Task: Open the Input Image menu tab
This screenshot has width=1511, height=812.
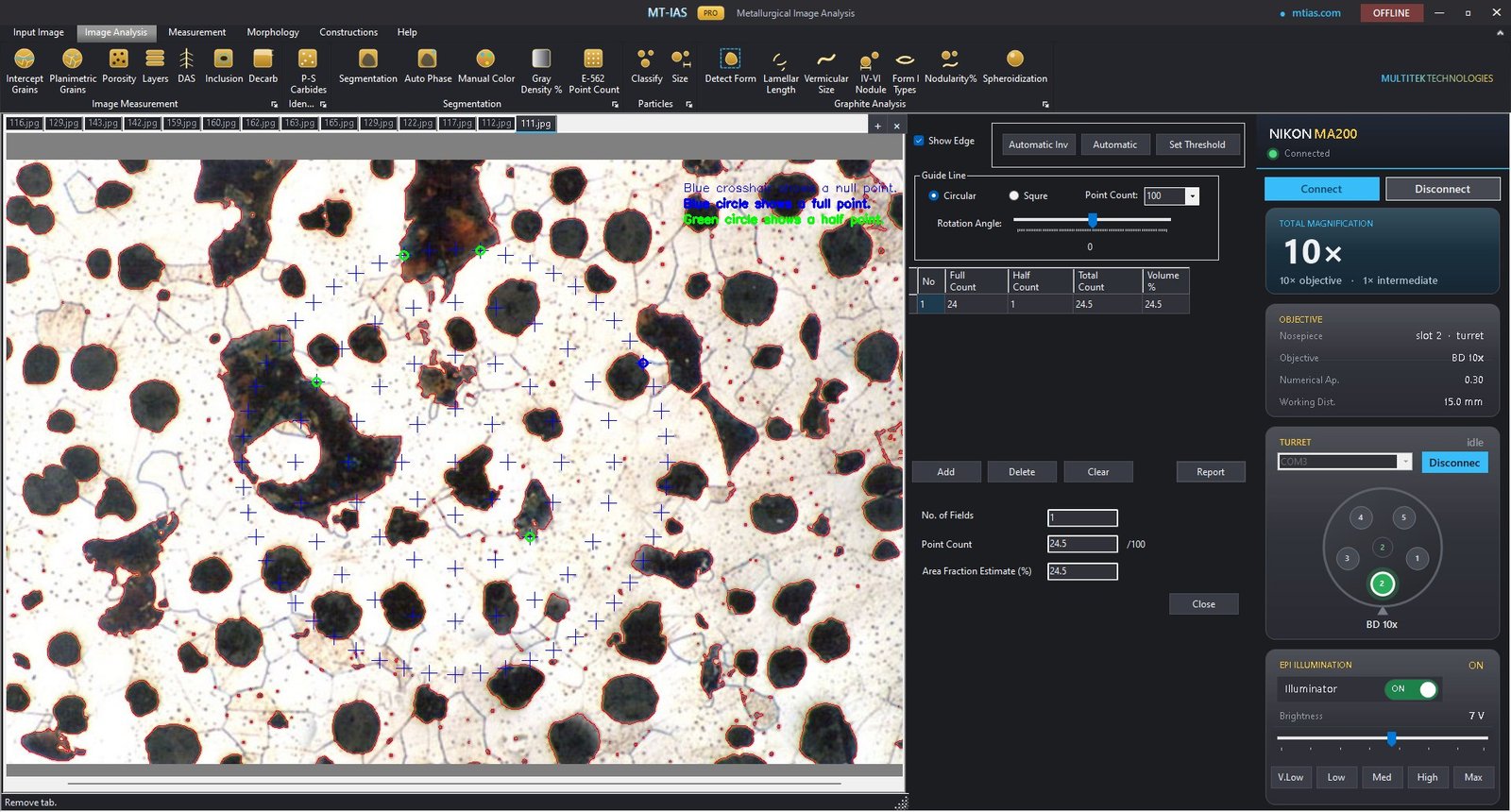Action: tap(39, 32)
